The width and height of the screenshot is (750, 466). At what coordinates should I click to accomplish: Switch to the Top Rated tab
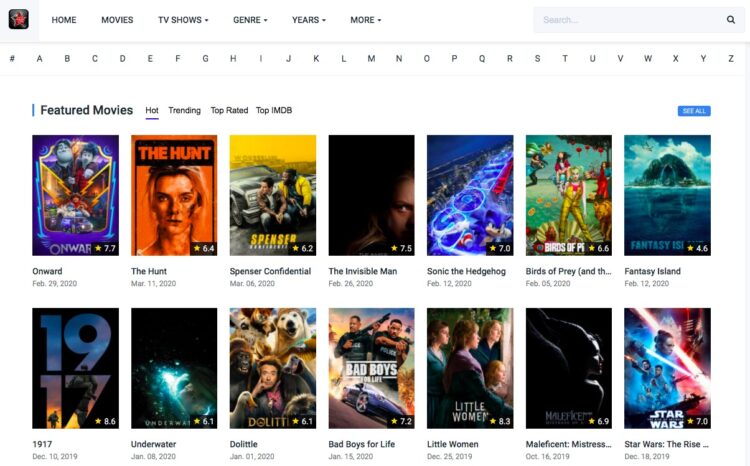[x=229, y=111]
